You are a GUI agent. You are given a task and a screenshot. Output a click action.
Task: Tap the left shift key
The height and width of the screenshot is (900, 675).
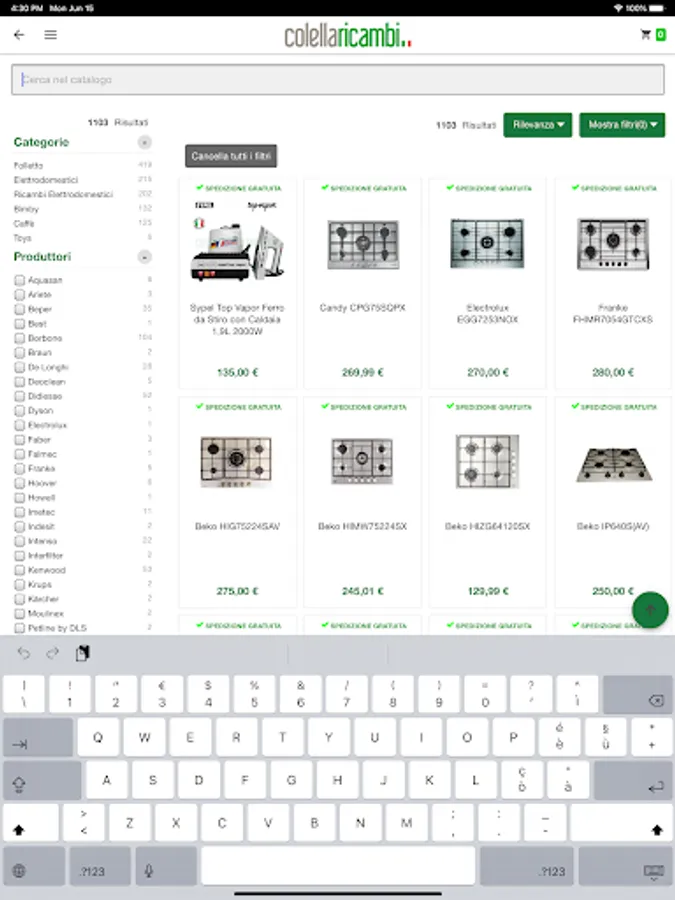pos(30,823)
